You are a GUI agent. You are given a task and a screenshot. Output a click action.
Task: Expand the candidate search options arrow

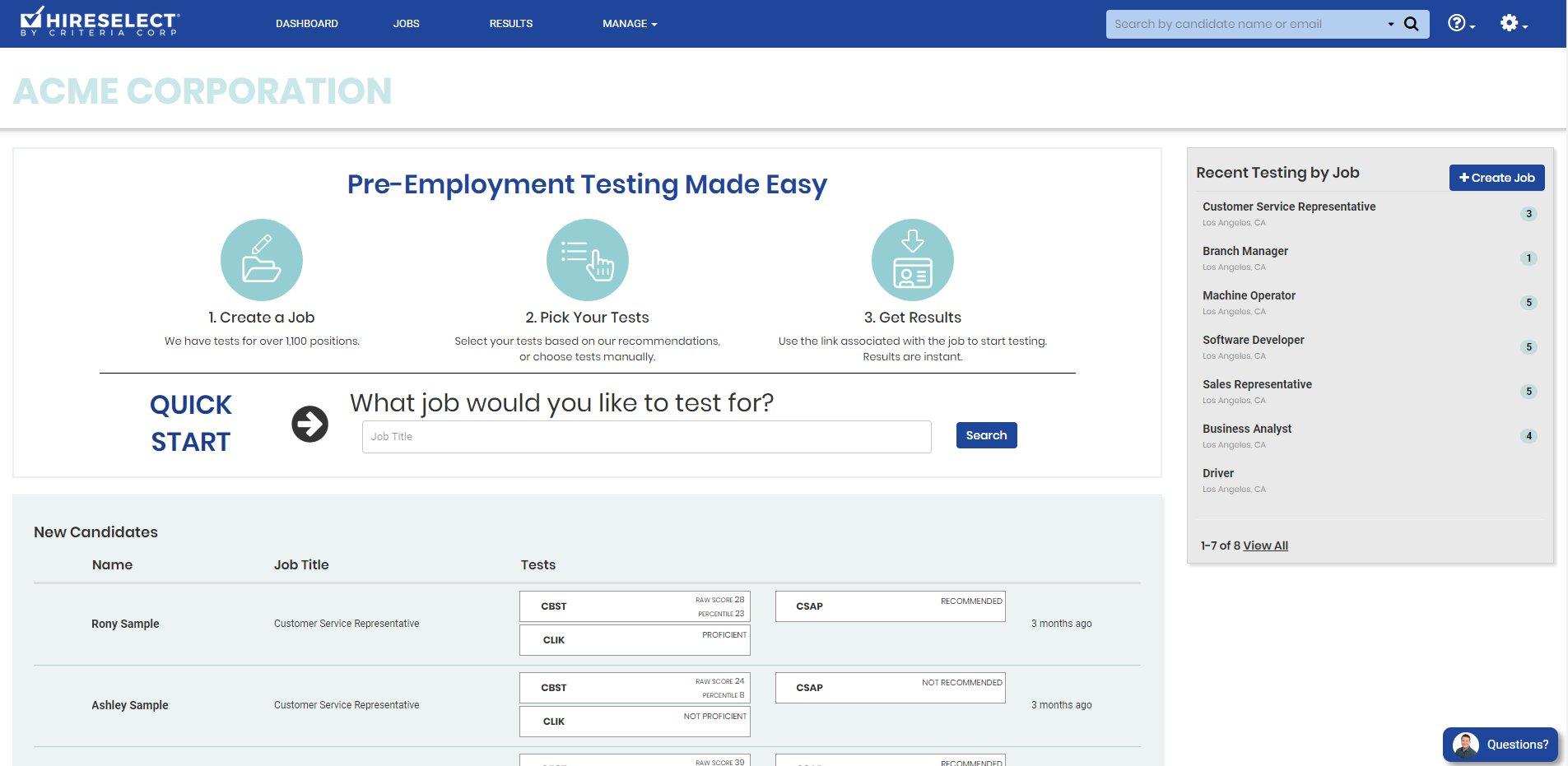pos(1390,24)
